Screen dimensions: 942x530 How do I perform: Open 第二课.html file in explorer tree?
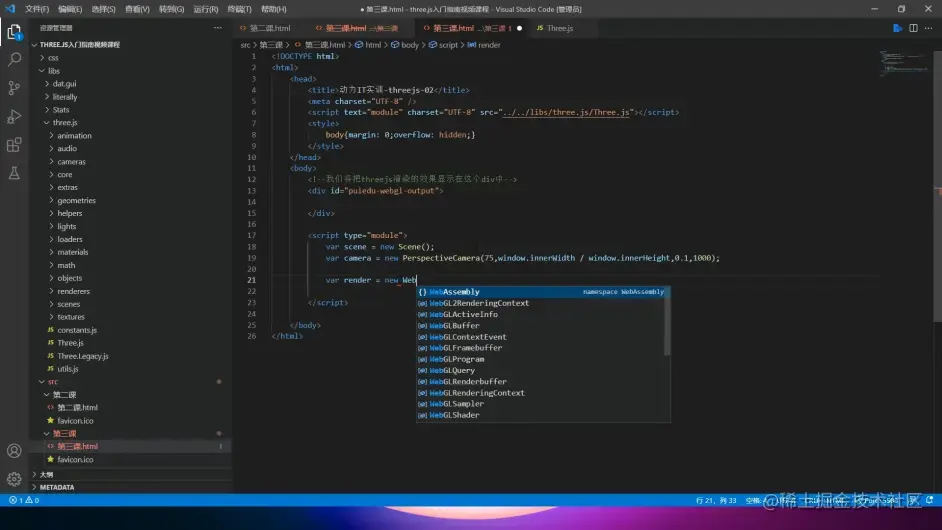[77, 407]
